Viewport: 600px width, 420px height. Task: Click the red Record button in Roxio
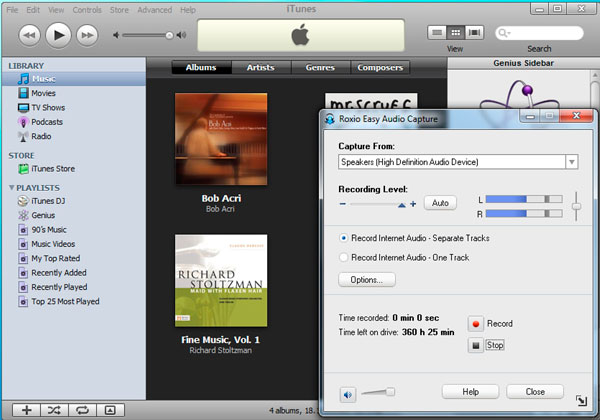476,324
